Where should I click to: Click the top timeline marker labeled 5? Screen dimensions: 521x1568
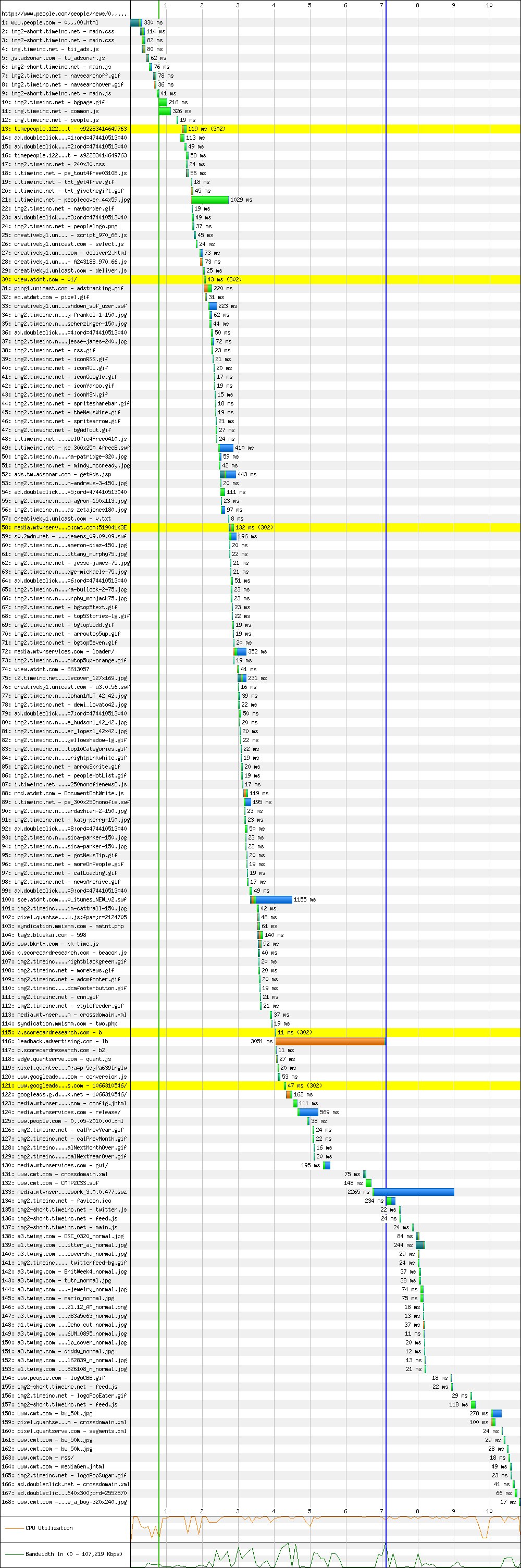[309, 5]
